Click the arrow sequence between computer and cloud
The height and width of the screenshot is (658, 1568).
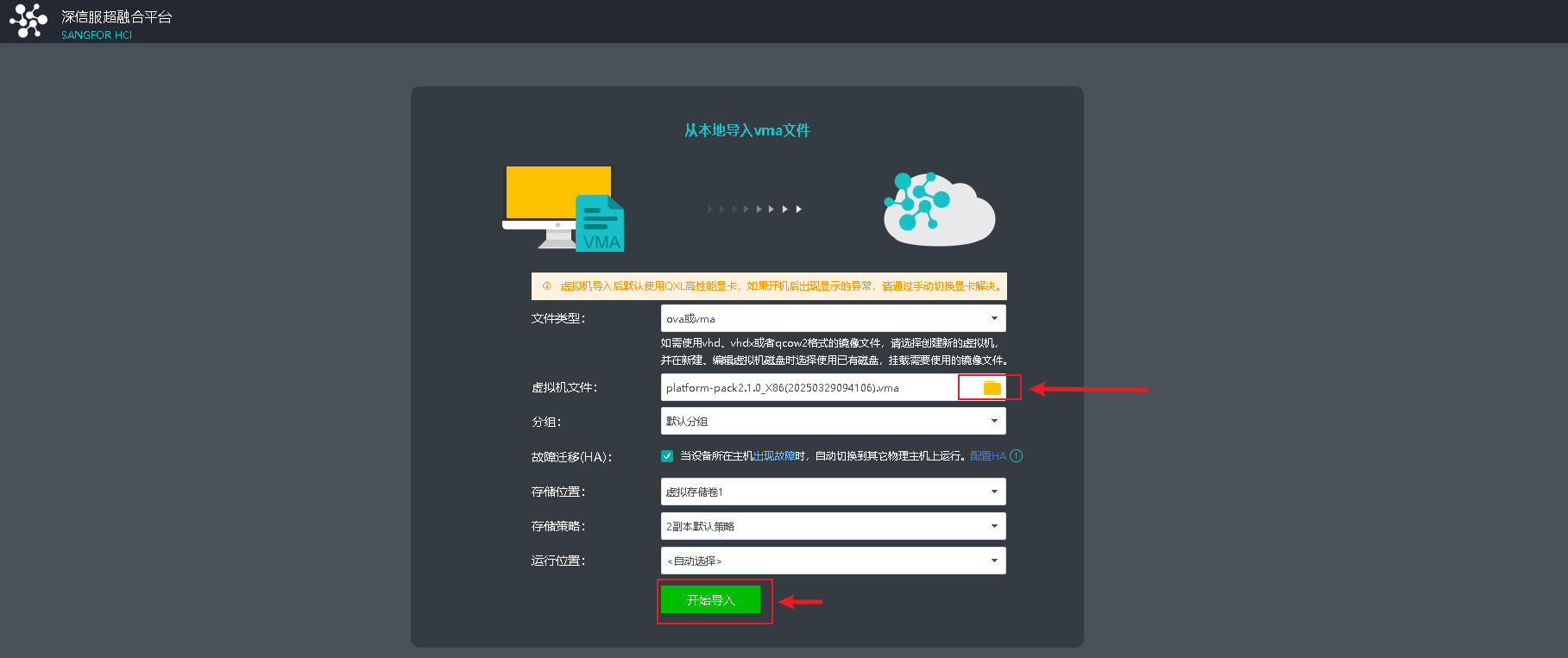tap(754, 210)
